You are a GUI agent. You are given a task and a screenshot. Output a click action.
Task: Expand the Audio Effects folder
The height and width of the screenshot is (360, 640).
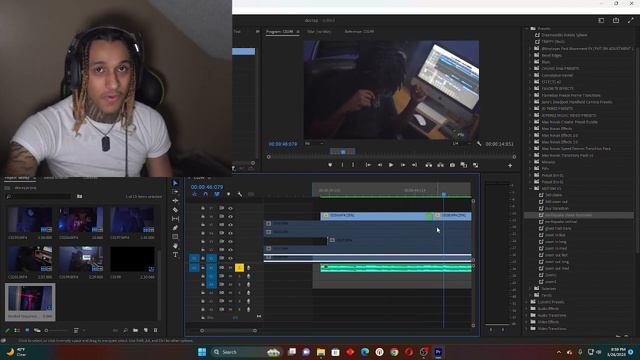[527, 309]
